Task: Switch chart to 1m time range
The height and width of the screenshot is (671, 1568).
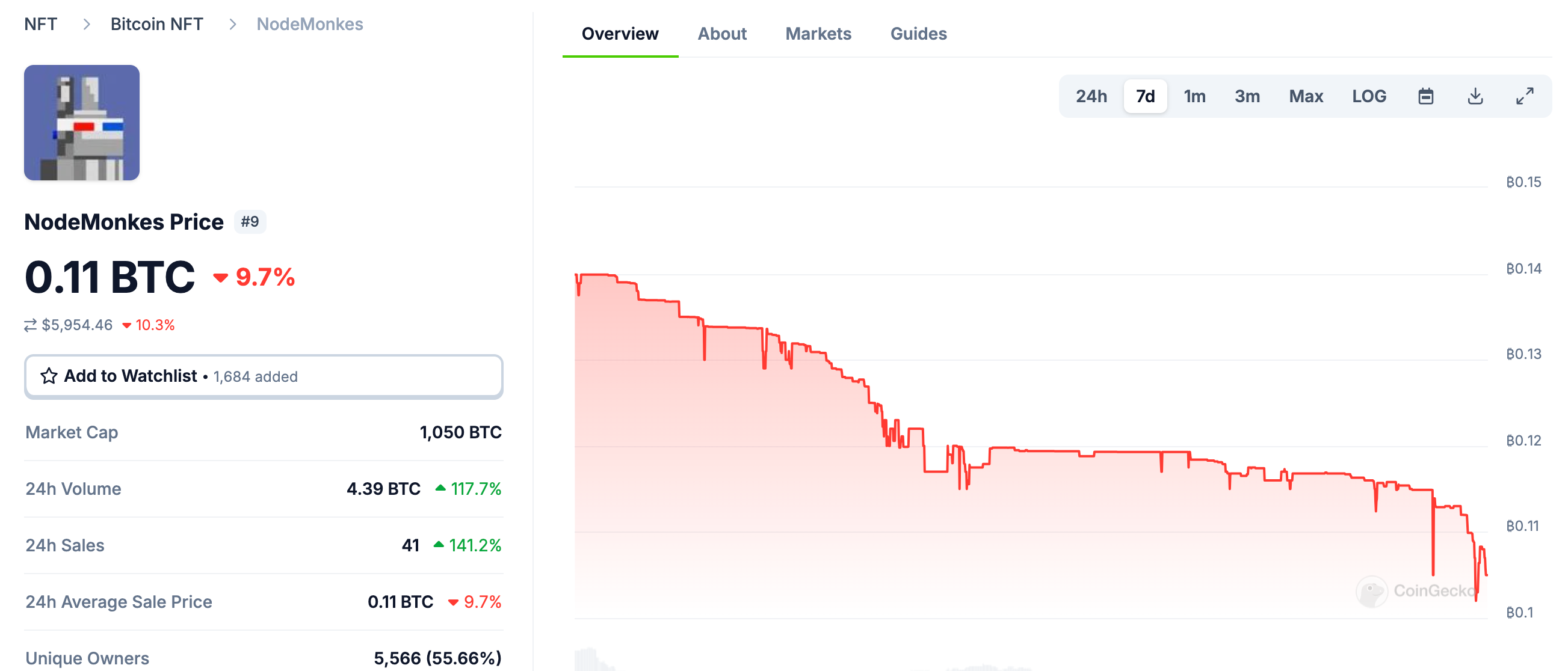Action: click(1194, 96)
